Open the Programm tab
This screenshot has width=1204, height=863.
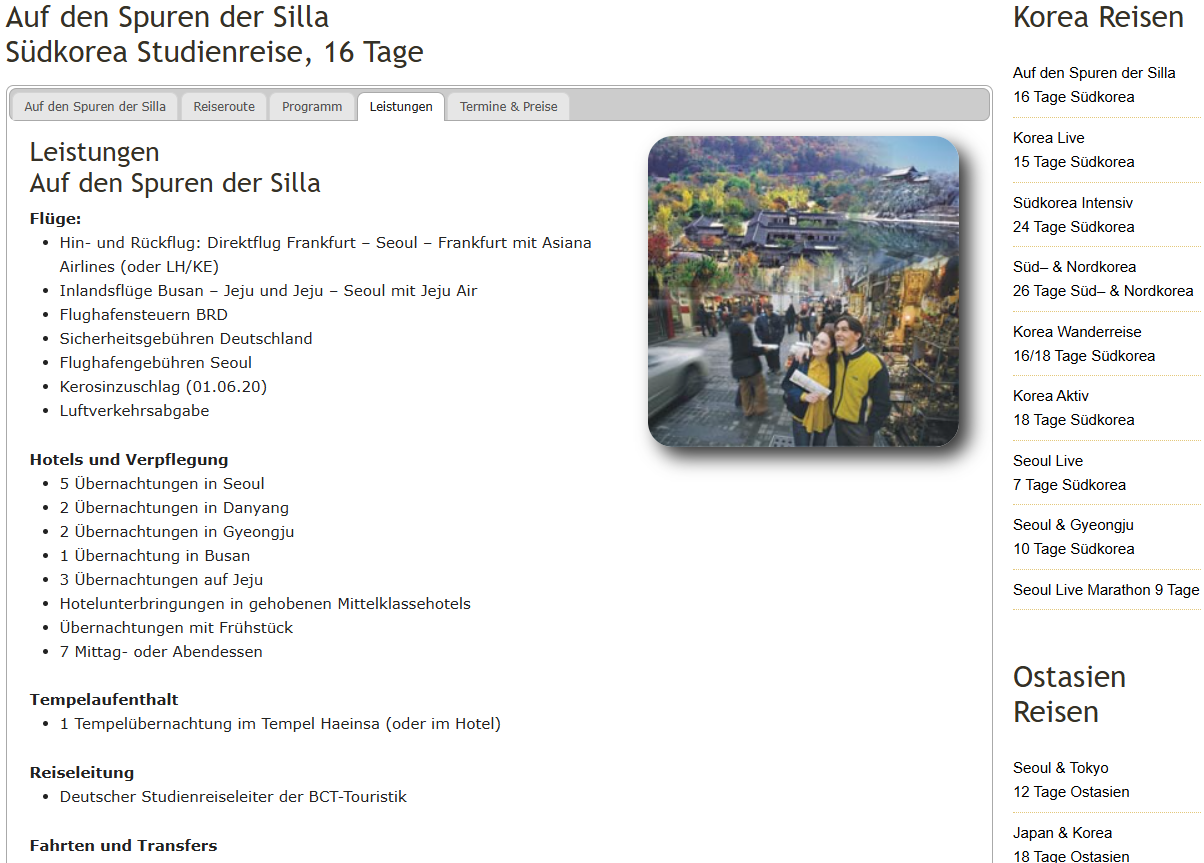pyautogui.click(x=312, y=107)
